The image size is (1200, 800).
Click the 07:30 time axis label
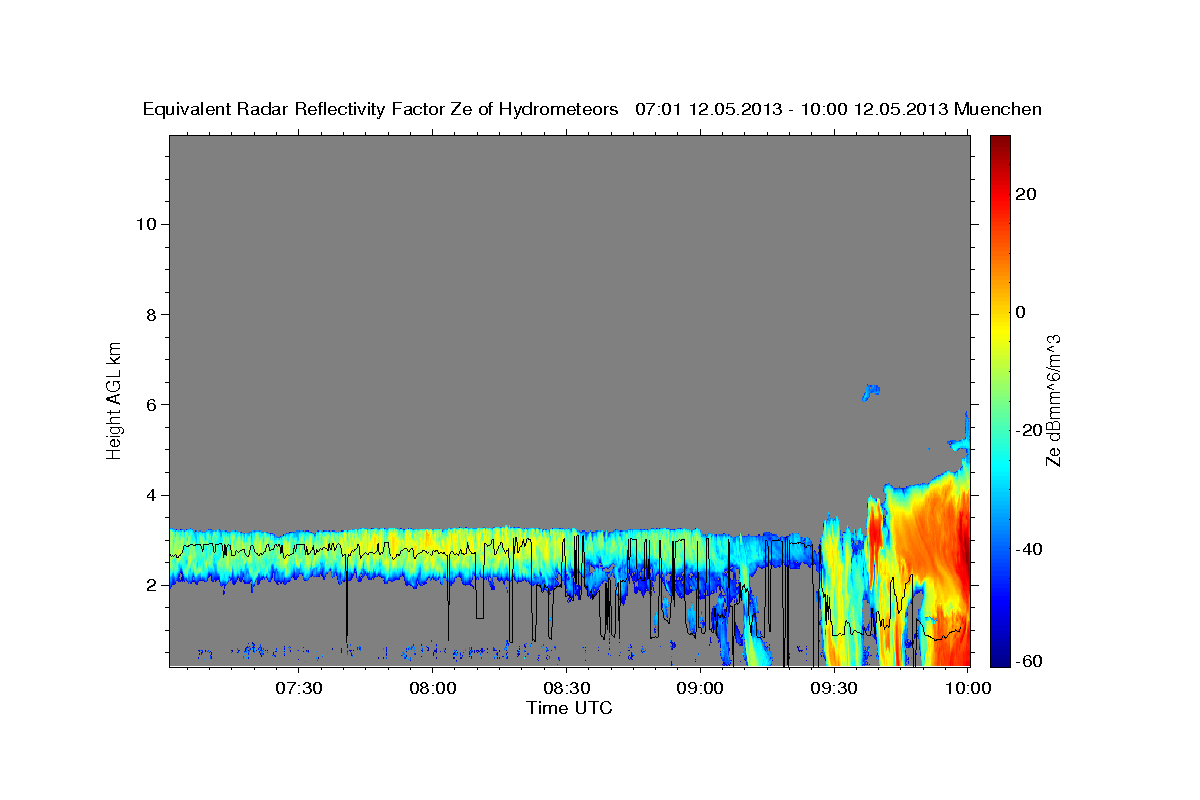tap(299, 688)
